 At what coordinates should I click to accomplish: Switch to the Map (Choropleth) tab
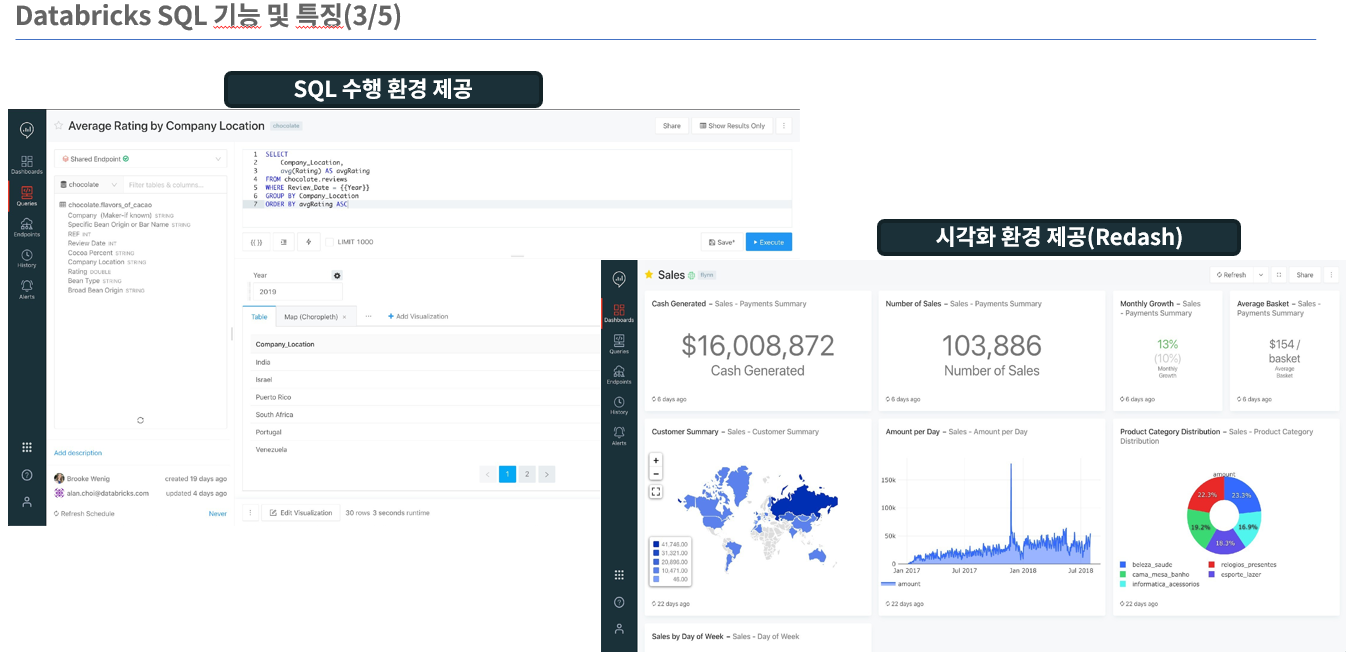tap(312, 316)
